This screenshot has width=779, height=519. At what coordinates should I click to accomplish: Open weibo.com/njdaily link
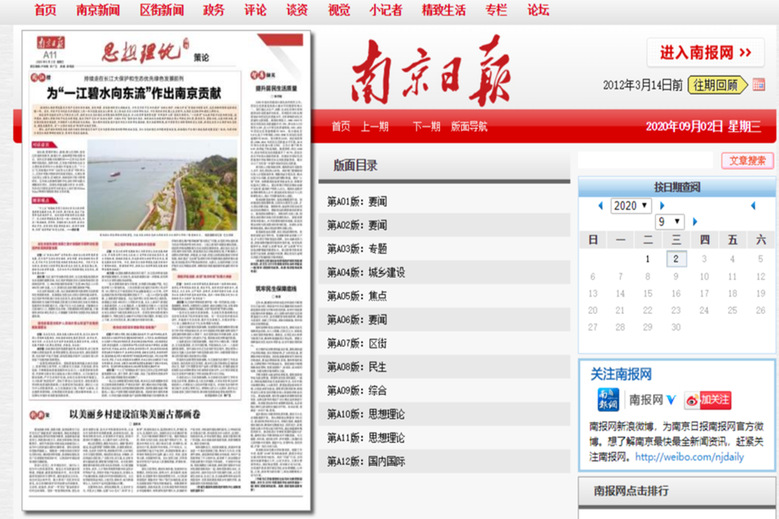[690, 457]
